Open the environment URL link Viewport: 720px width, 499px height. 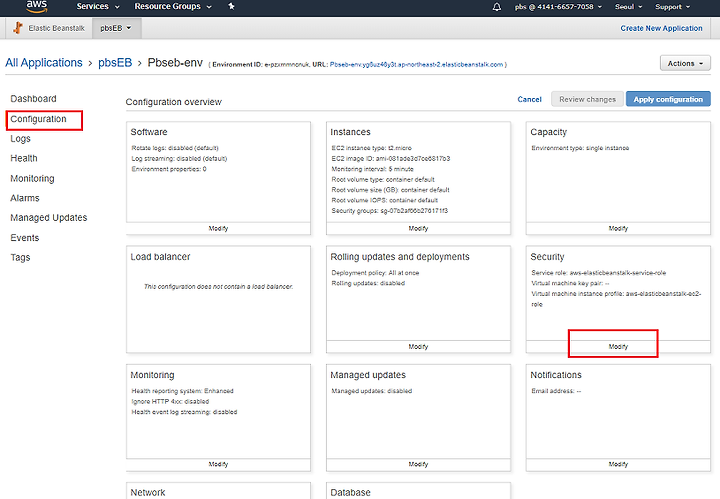[x=416, y=65]
